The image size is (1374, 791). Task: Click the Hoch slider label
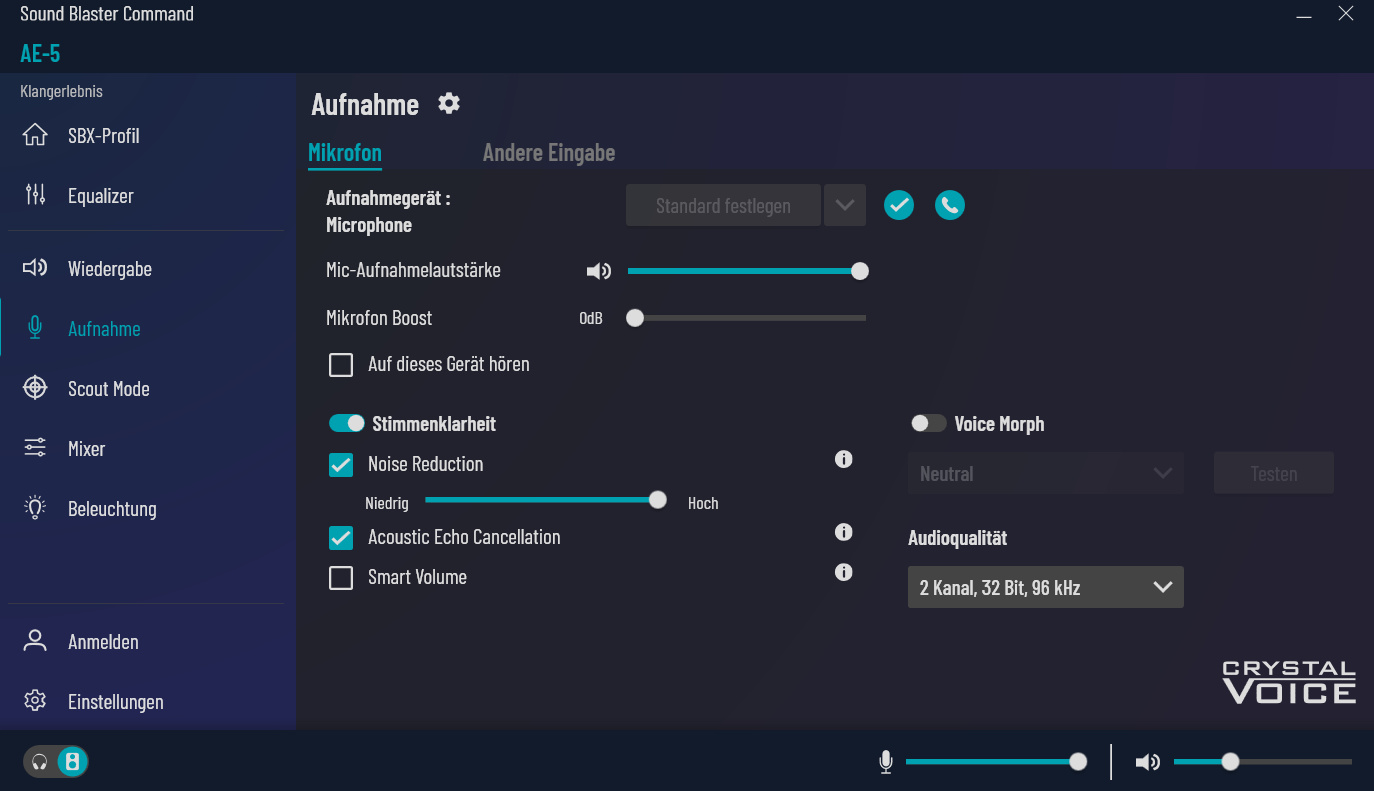pyautogui.click(x=703, y=503)
